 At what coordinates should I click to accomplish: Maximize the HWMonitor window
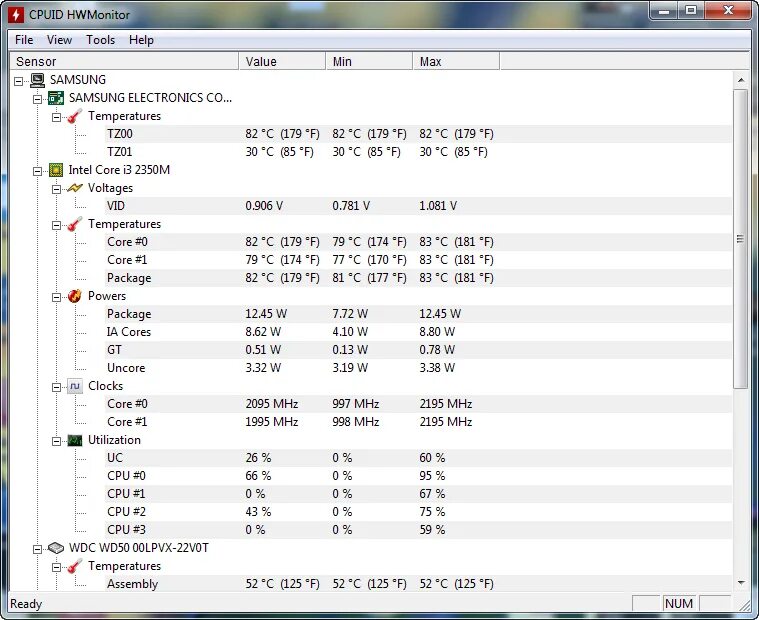pos(691,11)
